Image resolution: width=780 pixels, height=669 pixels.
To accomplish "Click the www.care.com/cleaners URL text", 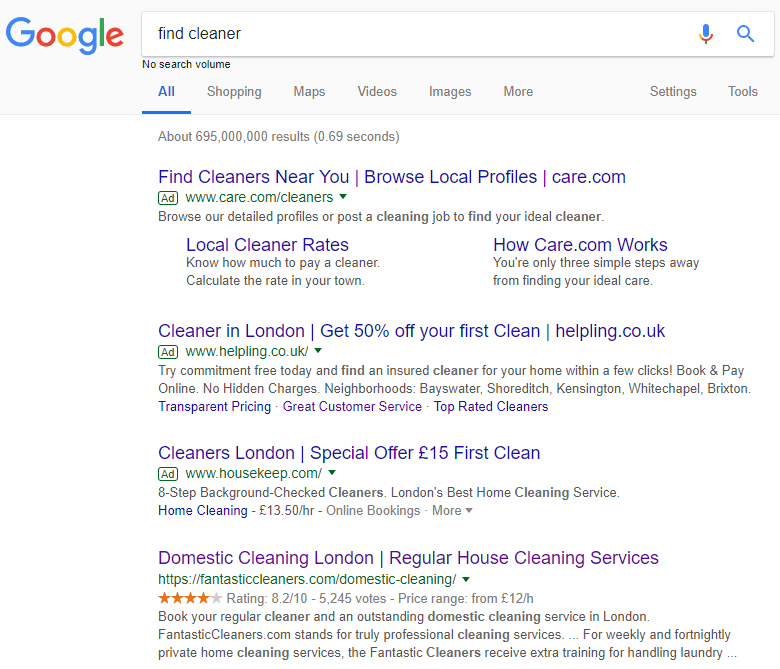I will (259, 197).
